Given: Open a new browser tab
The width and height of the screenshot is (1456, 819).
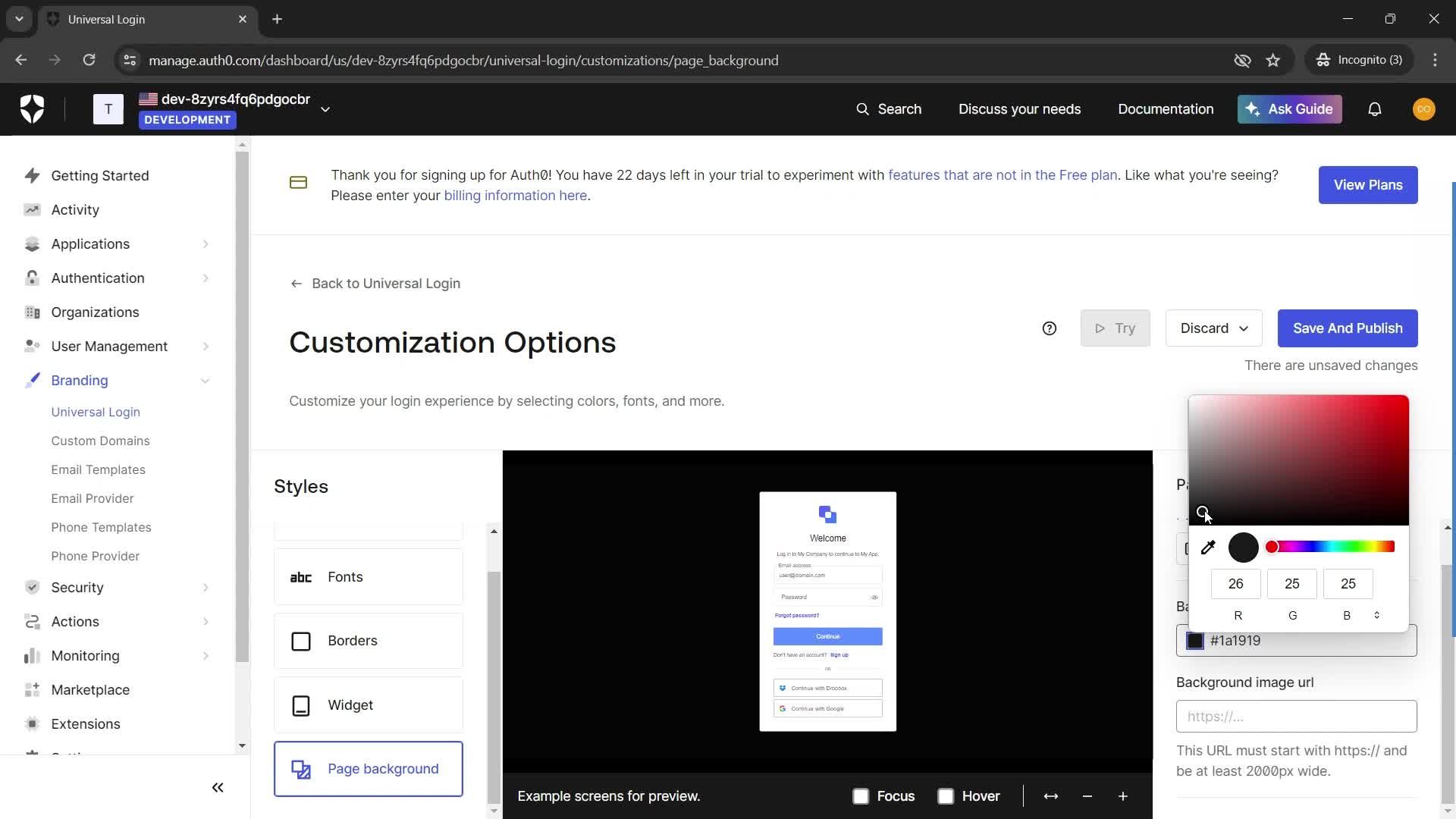Looking at the screenshot, I should pos(277,19).
